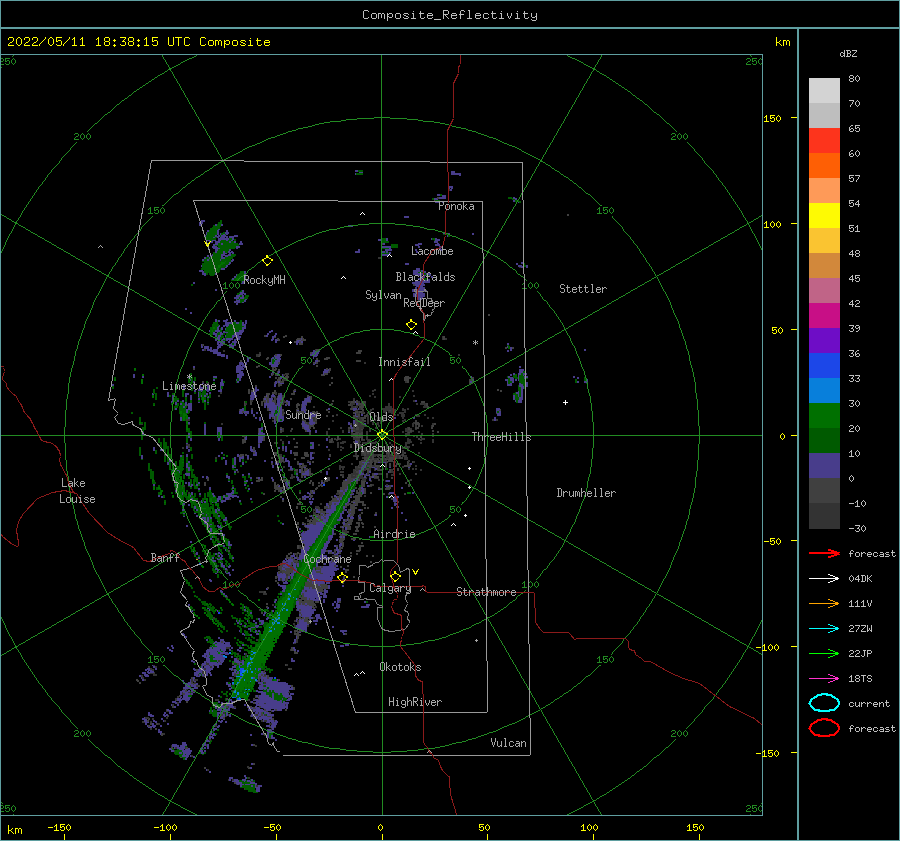Click the 150 value on the right axis

[x=772, y=118]
